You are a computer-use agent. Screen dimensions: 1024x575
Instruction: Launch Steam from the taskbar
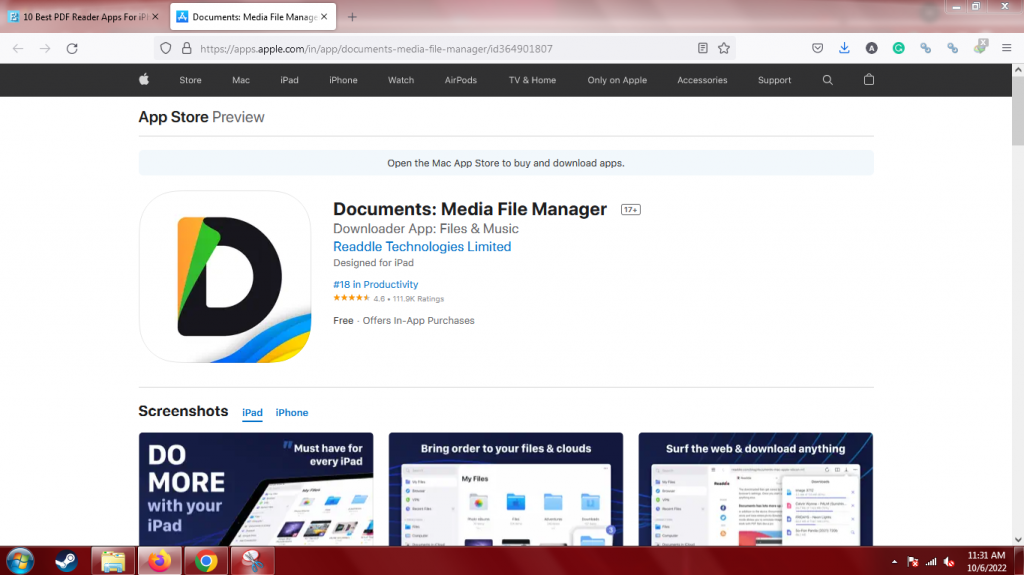tap(67, 561)
